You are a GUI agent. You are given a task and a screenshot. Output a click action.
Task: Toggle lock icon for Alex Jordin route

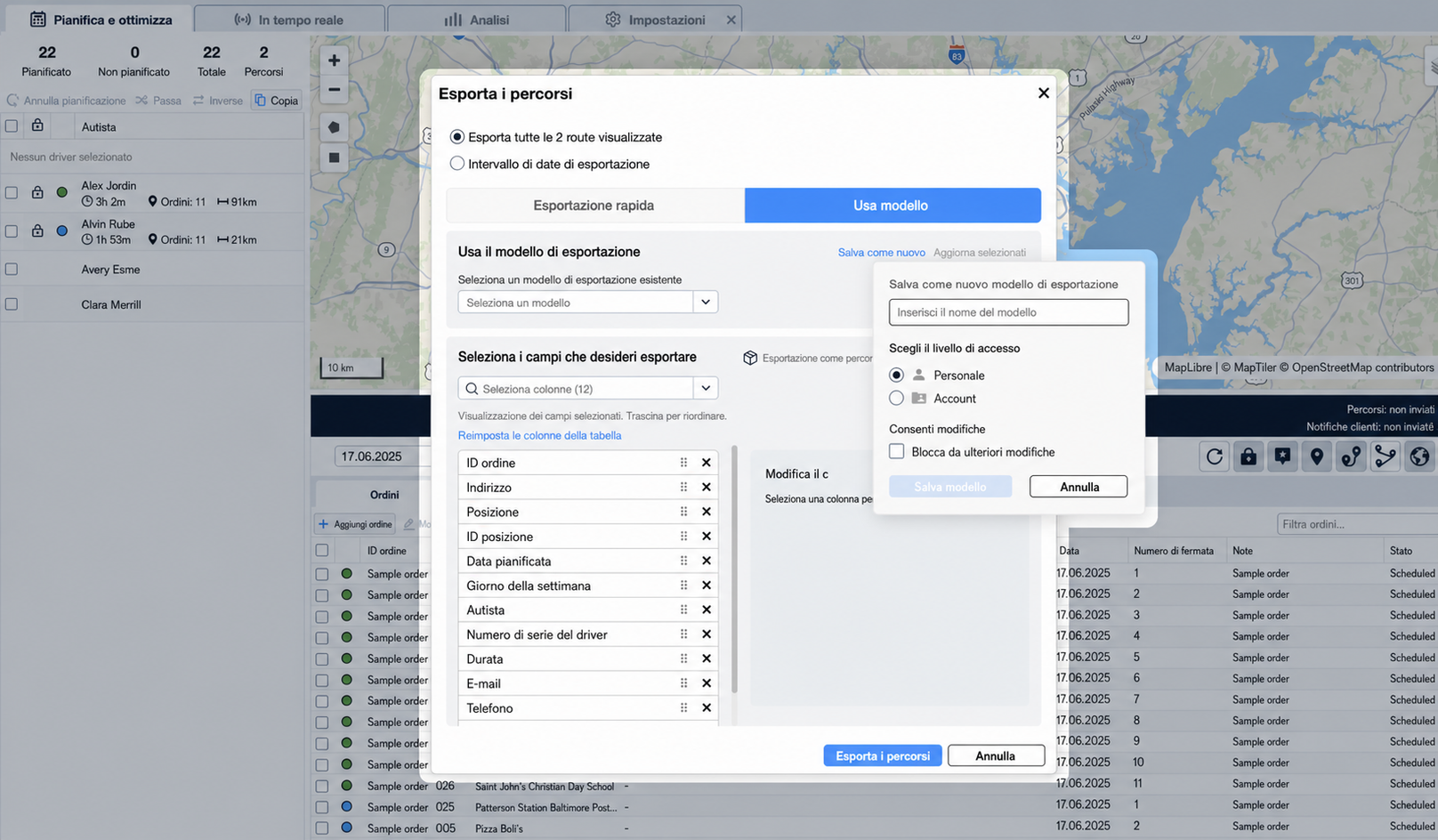pyautogui.click(x=37, y=192)
